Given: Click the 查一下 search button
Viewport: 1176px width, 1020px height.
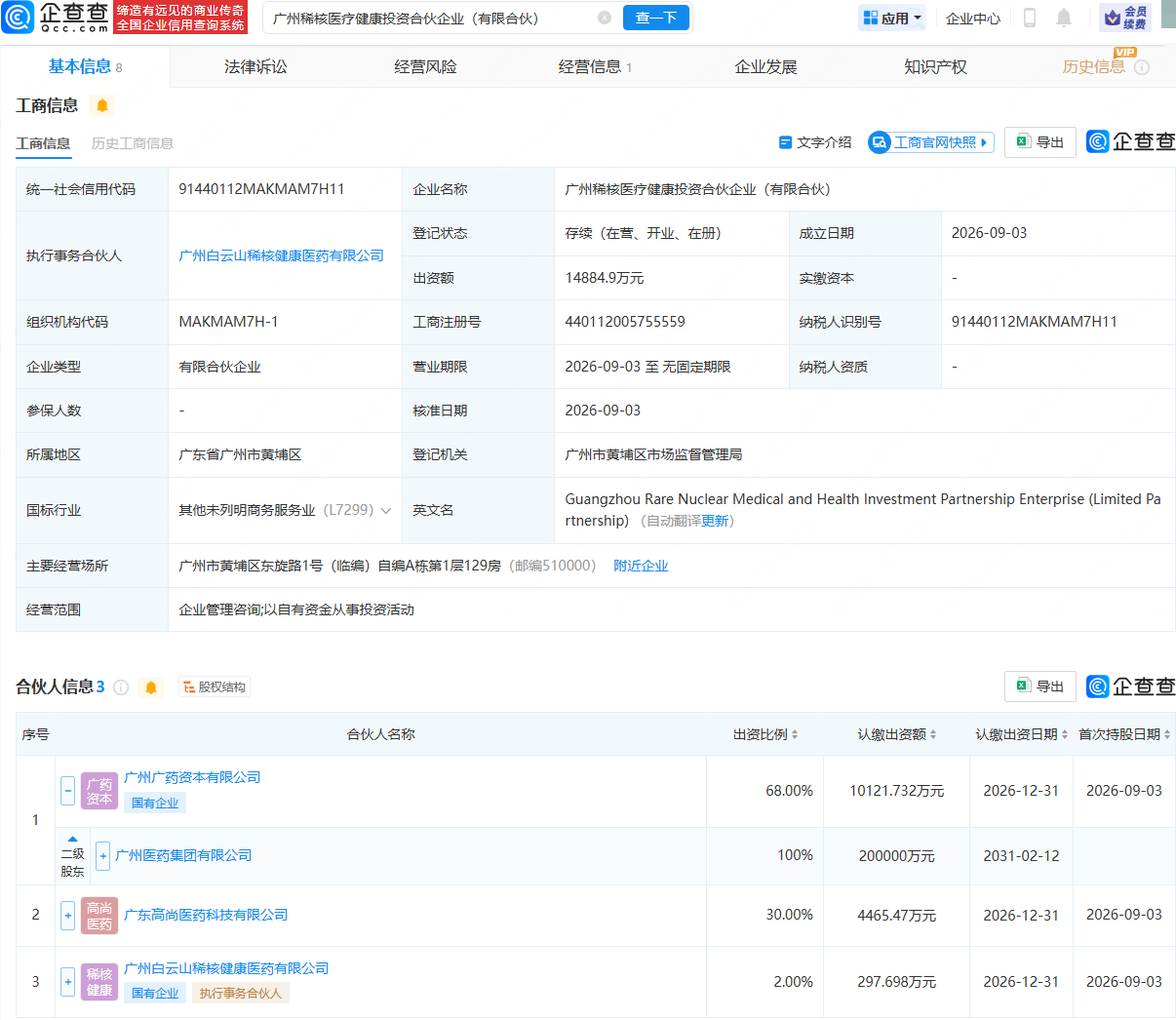Looking at the screenshot, I should pyautogui.click(x=656, y=18).
